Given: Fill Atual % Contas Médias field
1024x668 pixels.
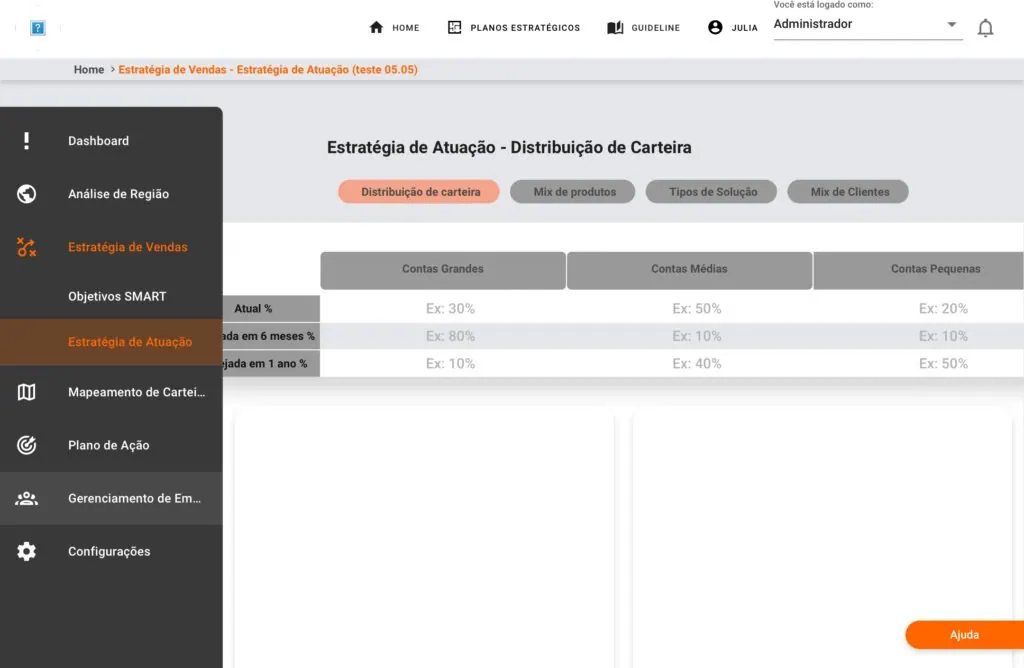Looking at the screenshot, I should click(x=689, y=308).
